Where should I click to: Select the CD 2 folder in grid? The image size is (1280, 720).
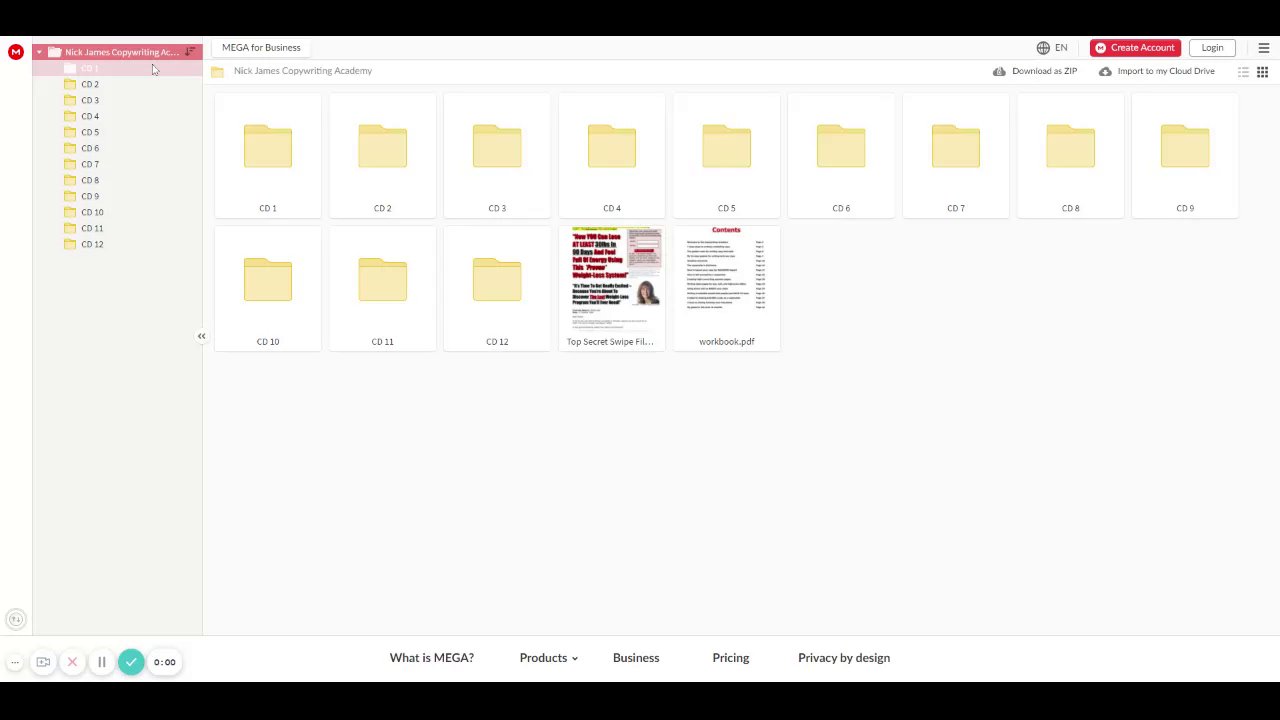tap(382, 155)
